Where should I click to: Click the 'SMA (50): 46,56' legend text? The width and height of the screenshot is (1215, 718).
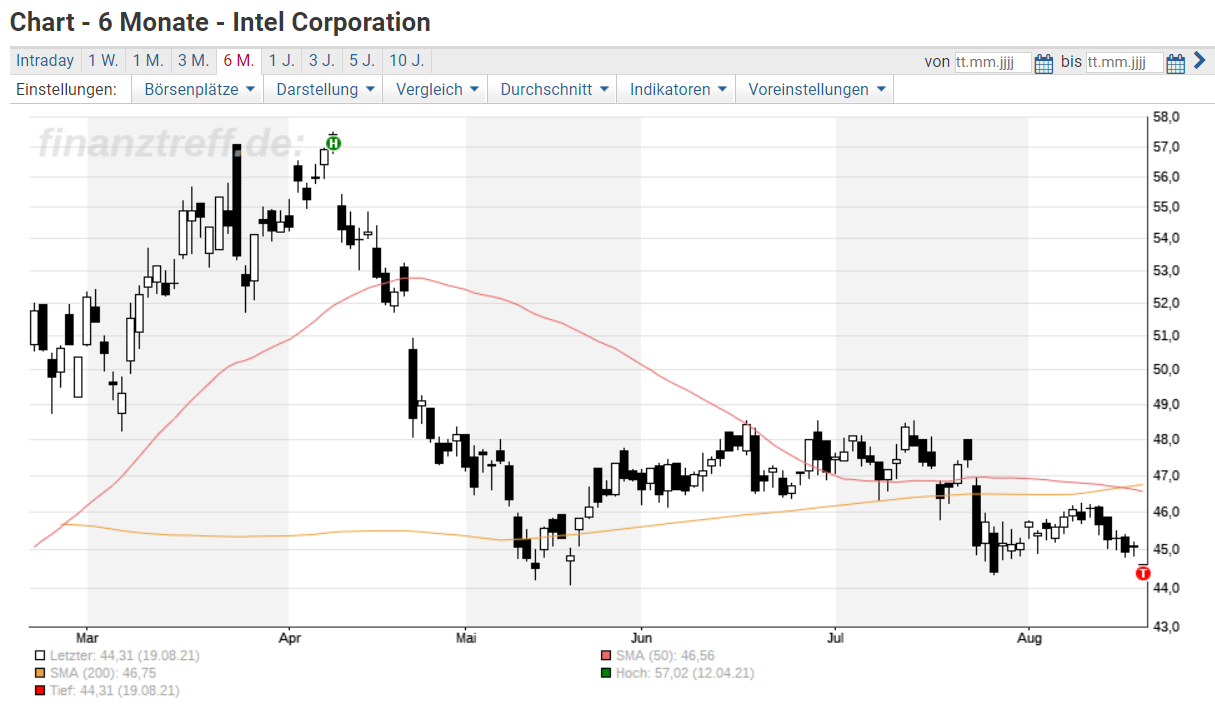coord(666,656)
